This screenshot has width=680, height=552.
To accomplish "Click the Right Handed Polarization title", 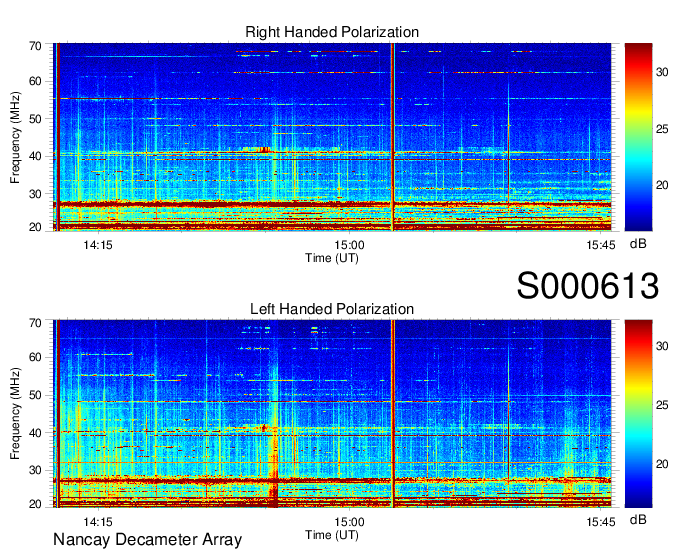I will click(332, 32).
